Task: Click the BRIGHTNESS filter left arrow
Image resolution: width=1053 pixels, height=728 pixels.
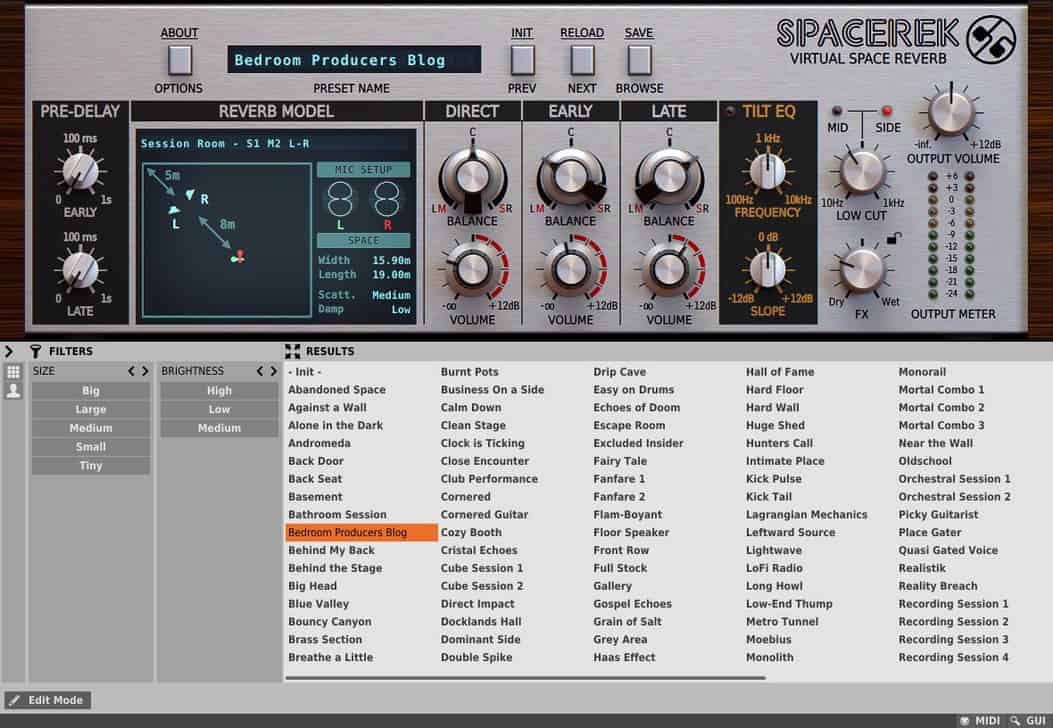Action: coord(260,371)
